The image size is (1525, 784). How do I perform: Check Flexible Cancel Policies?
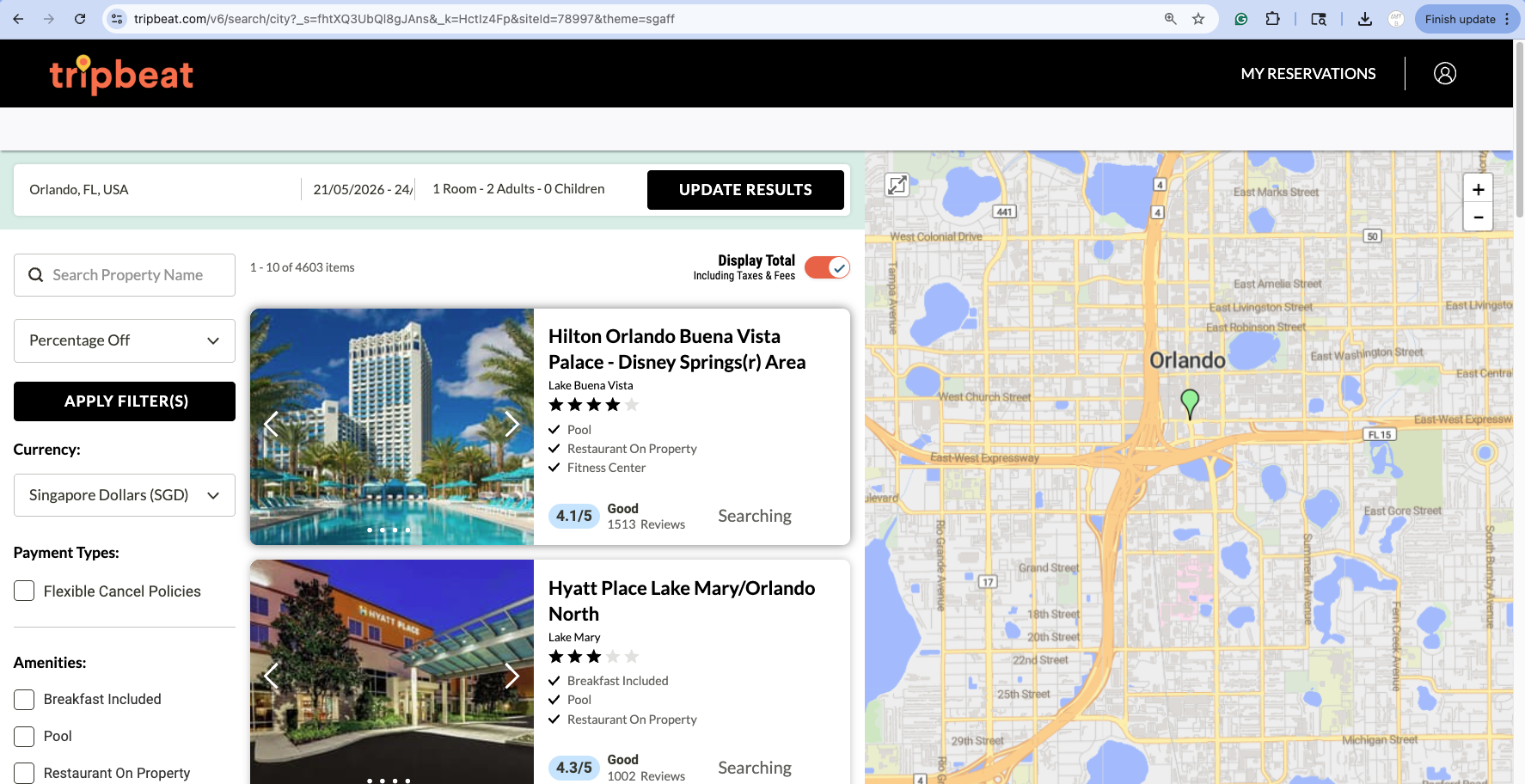24,591
